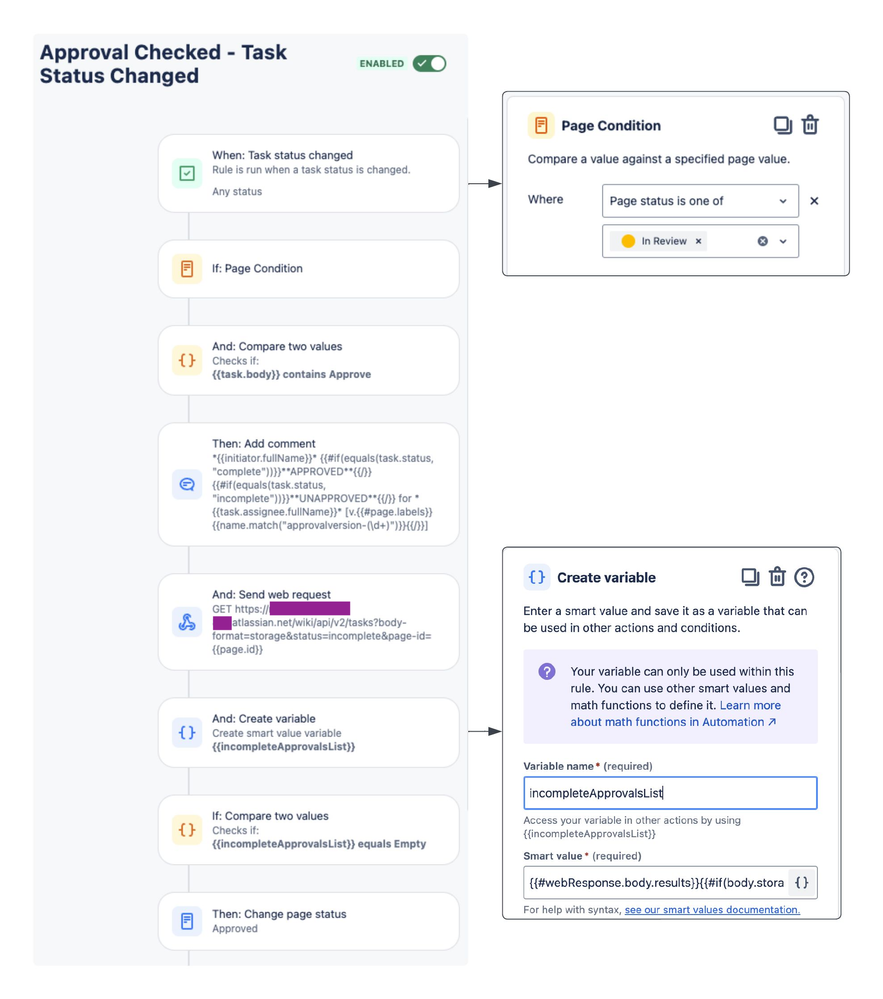
Task: Click '{{incompleteApprovalsList}} equals Empty' text
Action: pos(319,844)
